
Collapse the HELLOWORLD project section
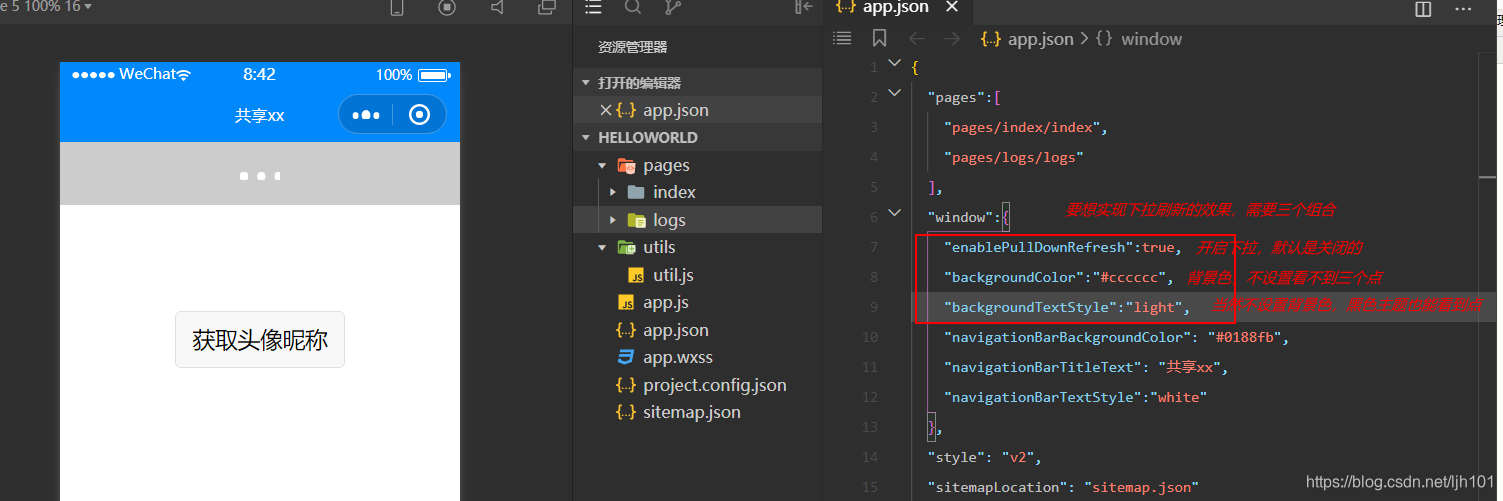697,137
